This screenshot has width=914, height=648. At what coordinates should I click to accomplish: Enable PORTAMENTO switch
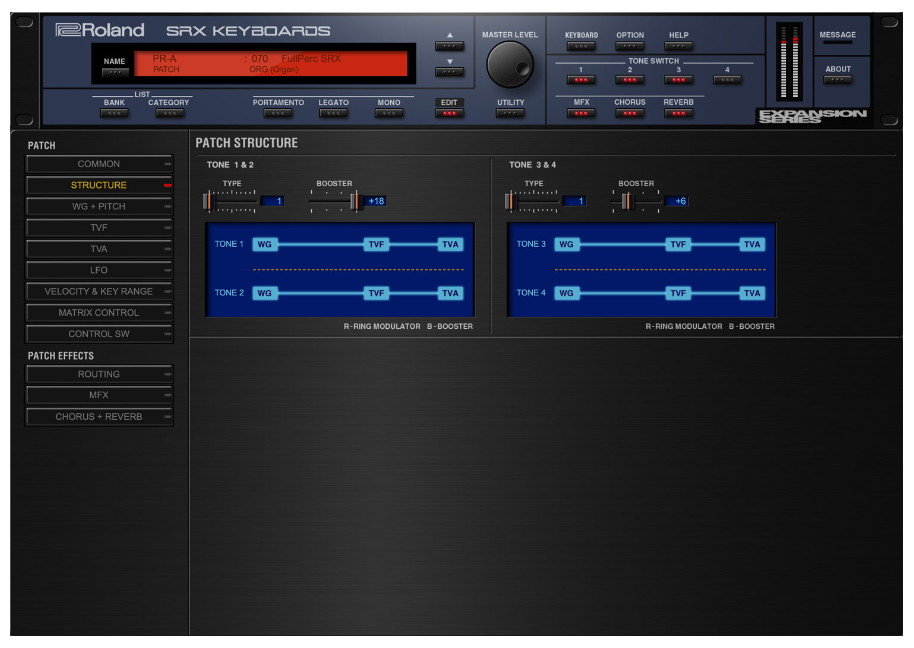click(x=278, y=113)
